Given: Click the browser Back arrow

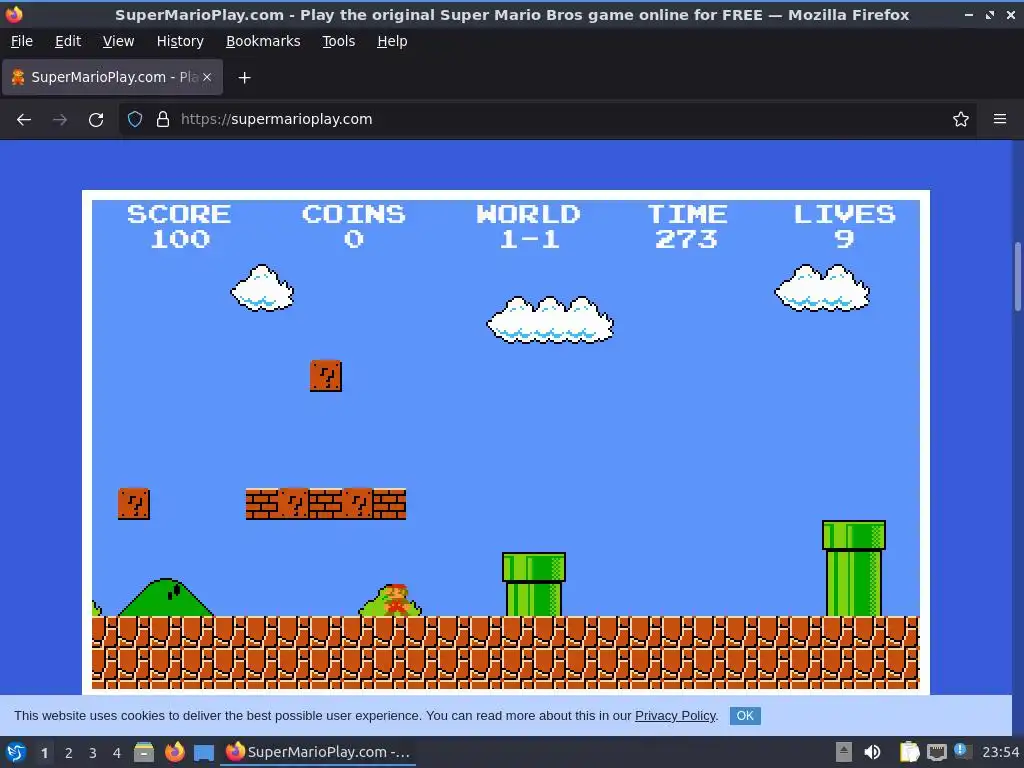Looking at the screenshot, I should (24, 120).
